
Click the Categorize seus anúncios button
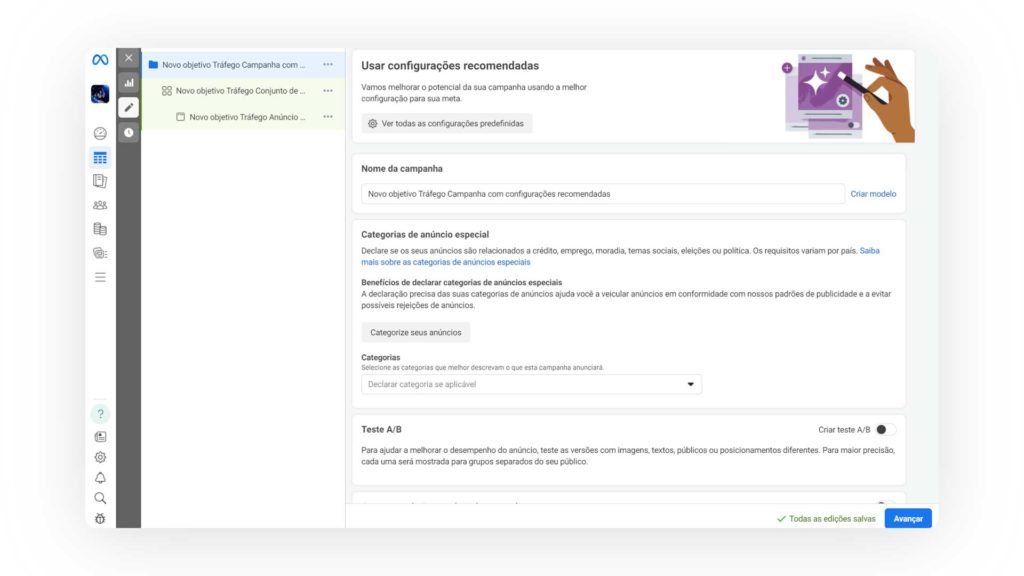pos(415,332)
